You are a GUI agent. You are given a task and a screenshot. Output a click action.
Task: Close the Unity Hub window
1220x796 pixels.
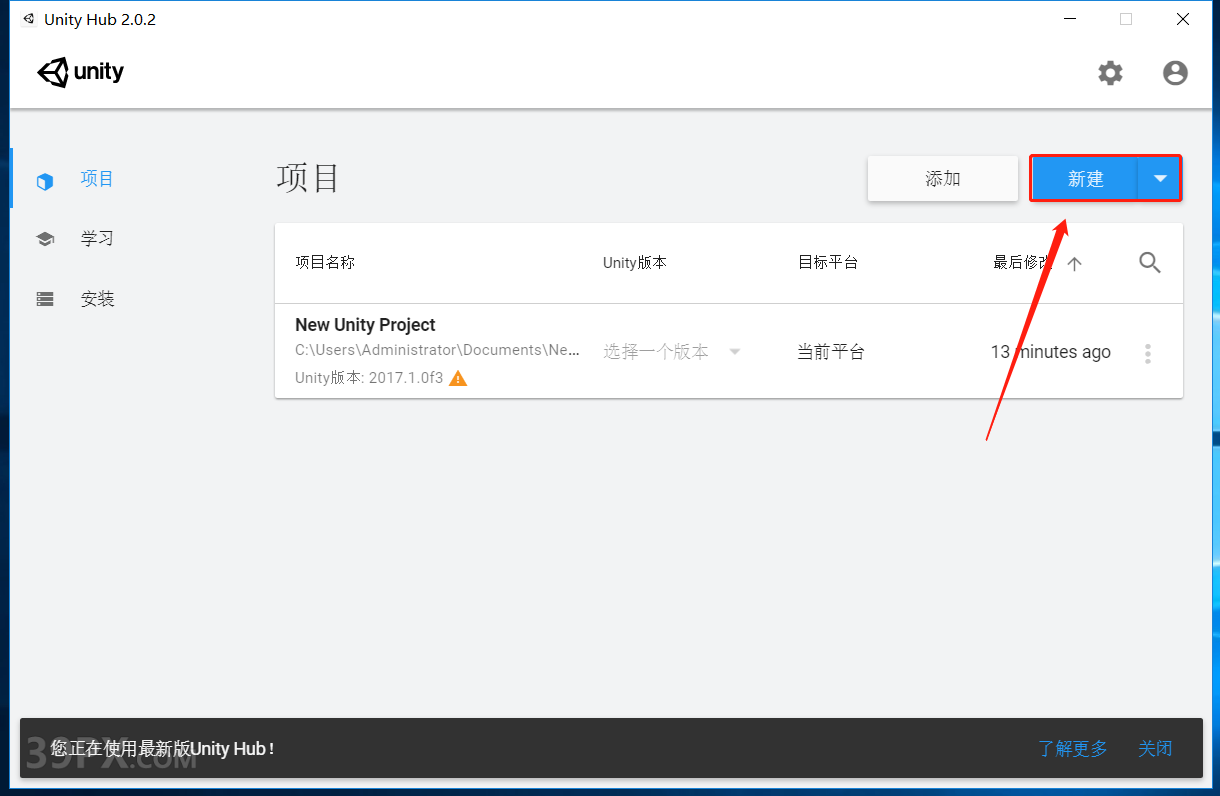pos(1183,19)
